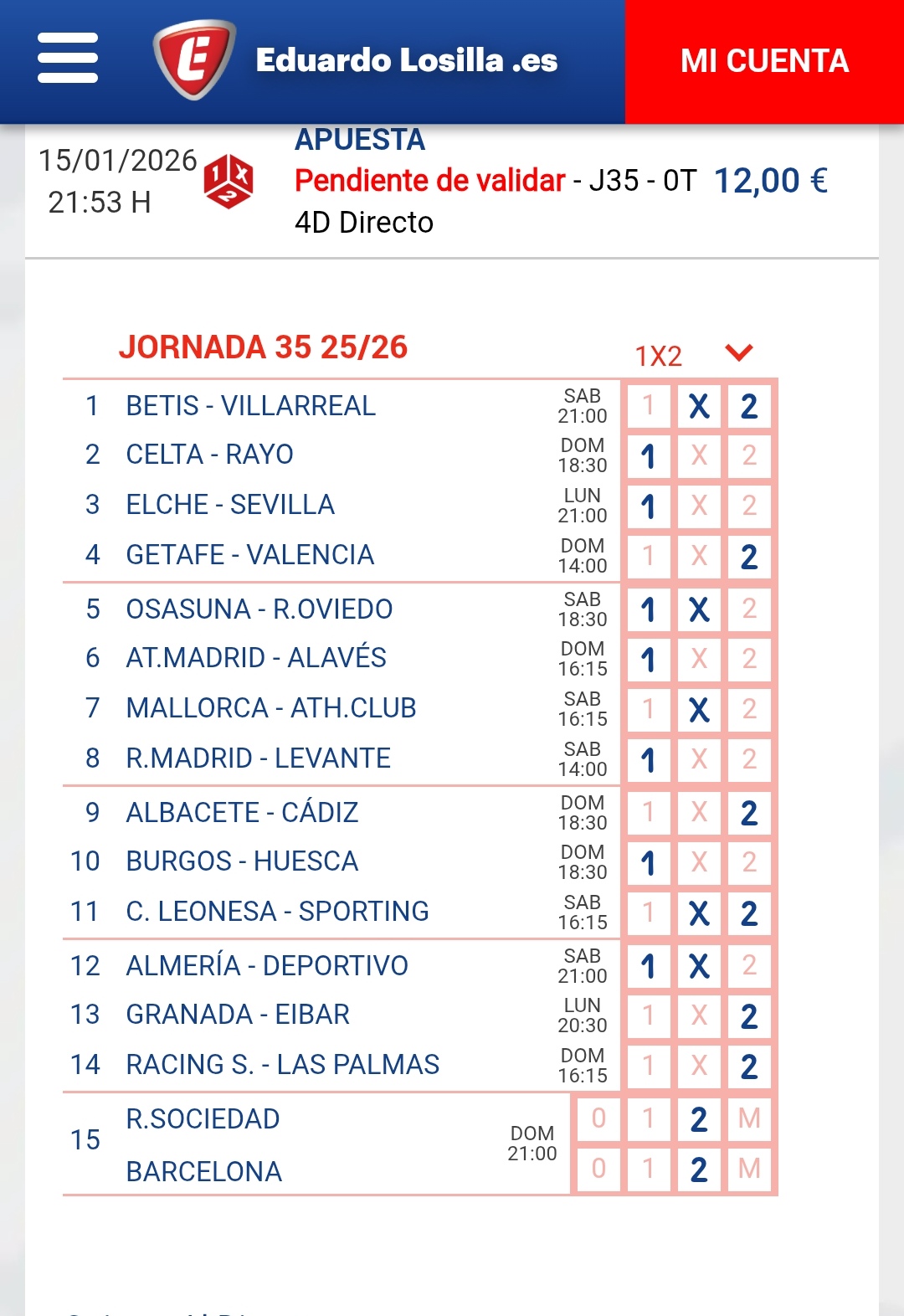904x1316 pixels.
Task: Select M goals for R.Sociedad
Action: [749, 1118]
